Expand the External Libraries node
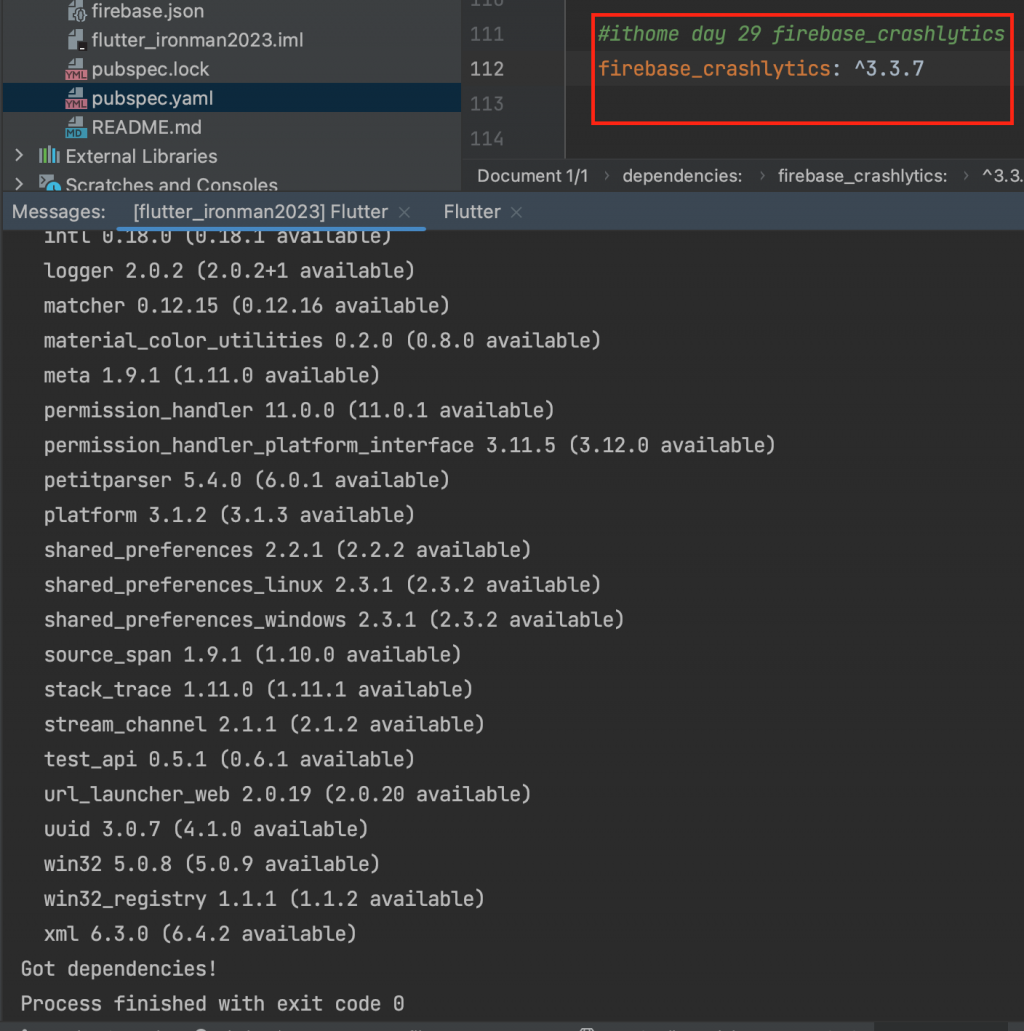The height and width of the screenshot is (1031, 1024). [19, 156]
